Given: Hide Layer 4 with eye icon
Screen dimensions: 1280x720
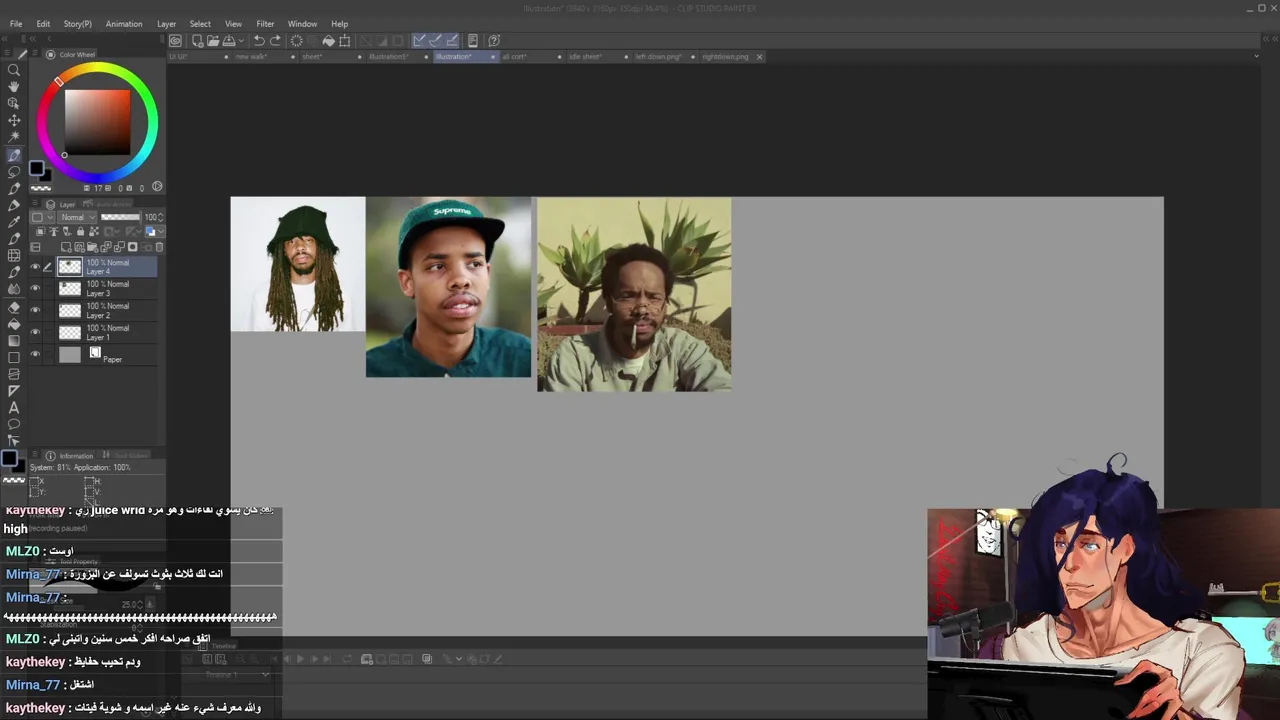Looking at the screenshot, I should pos(35,267).
